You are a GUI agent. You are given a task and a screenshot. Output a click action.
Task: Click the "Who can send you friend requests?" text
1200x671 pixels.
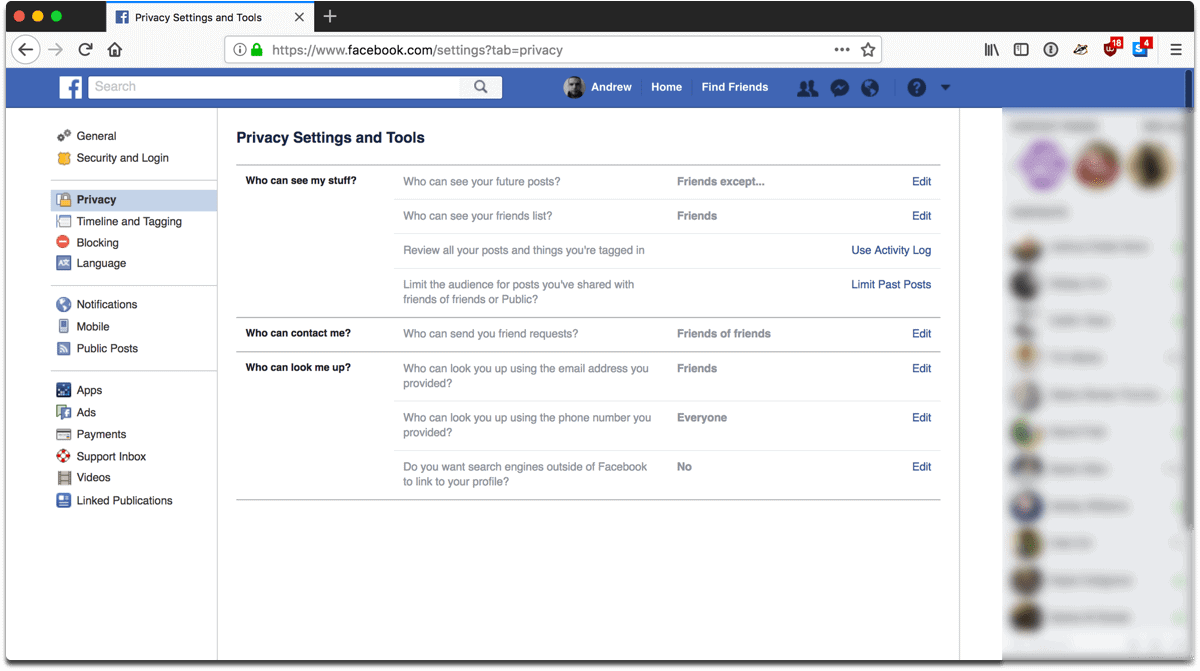(x=491, y=334)
